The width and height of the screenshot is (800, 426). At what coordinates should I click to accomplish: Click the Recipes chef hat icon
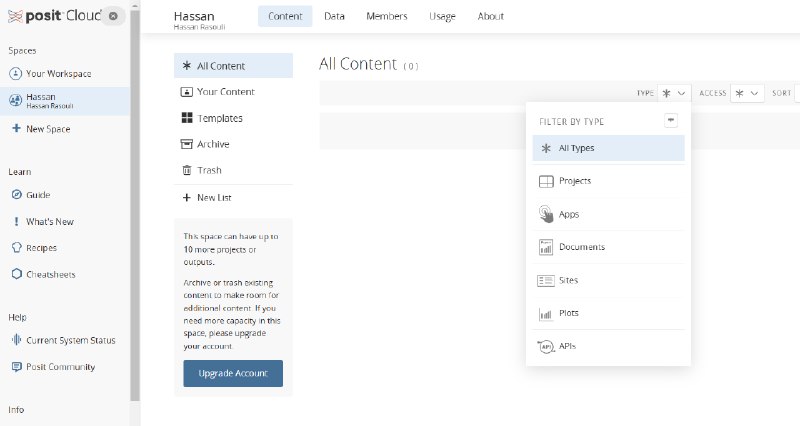(x=17, y=247)
